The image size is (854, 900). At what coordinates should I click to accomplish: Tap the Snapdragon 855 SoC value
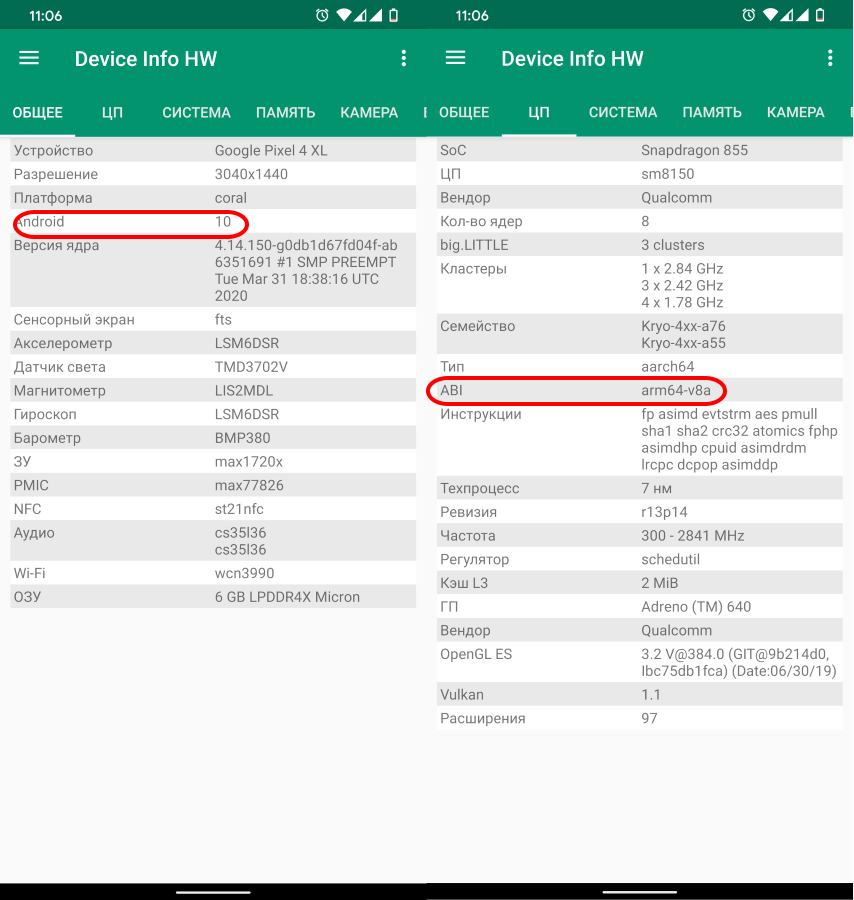[x=694, y=150]
